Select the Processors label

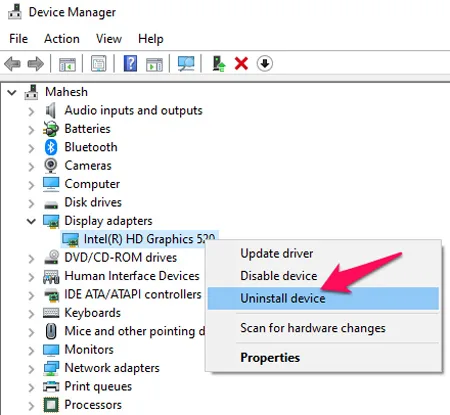click(93, 405)
